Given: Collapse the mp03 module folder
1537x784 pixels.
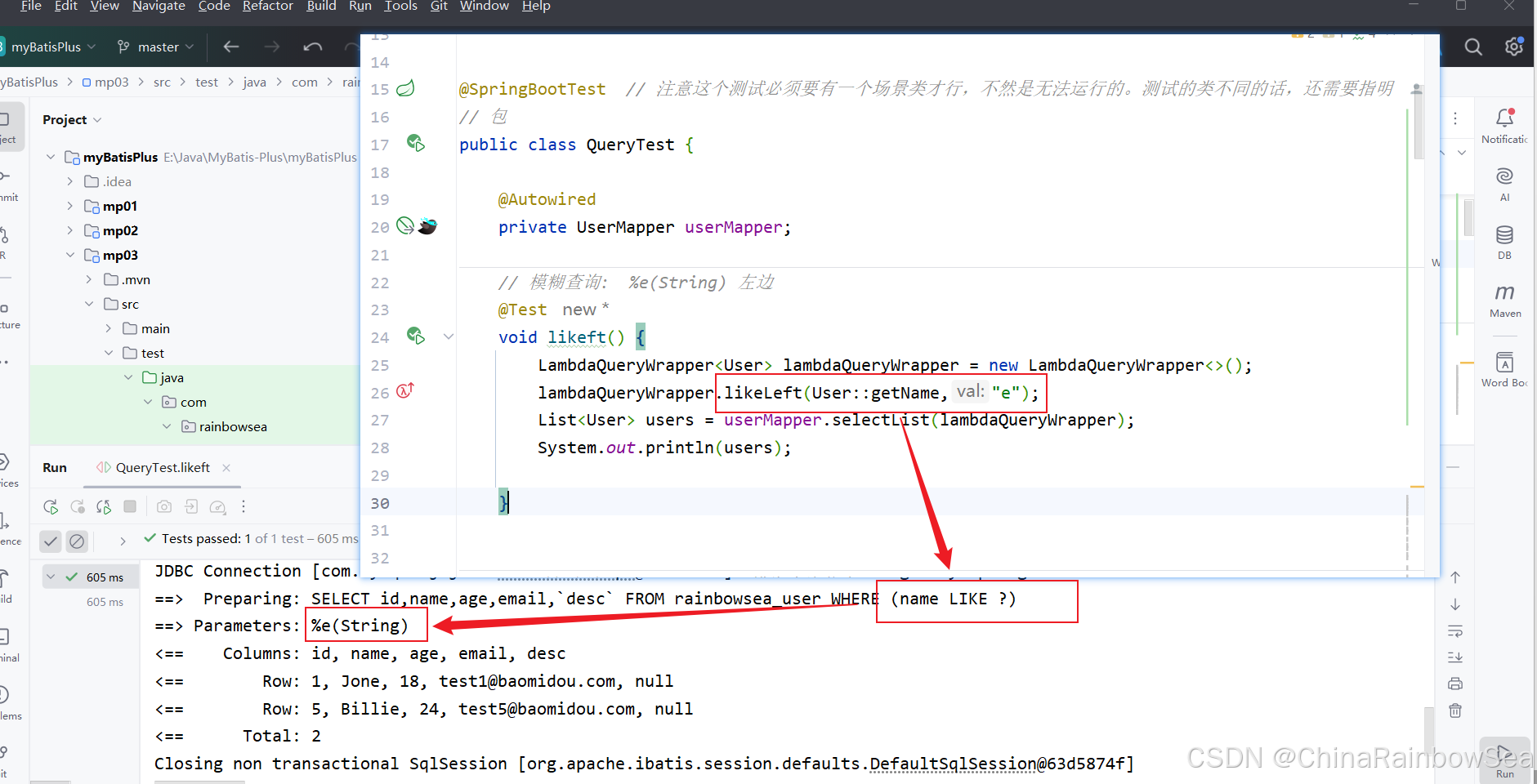Looking at the screenshot, I should (70, 255).
